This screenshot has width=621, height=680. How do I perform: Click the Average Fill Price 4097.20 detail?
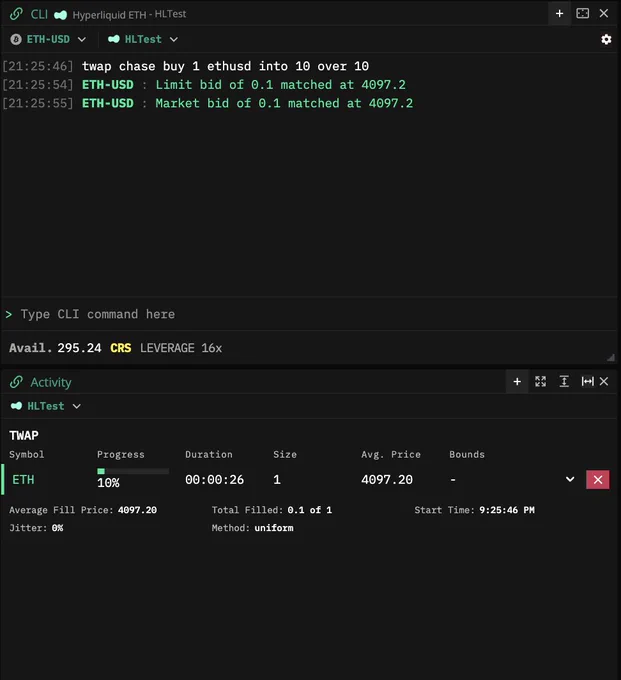point(83,510)
